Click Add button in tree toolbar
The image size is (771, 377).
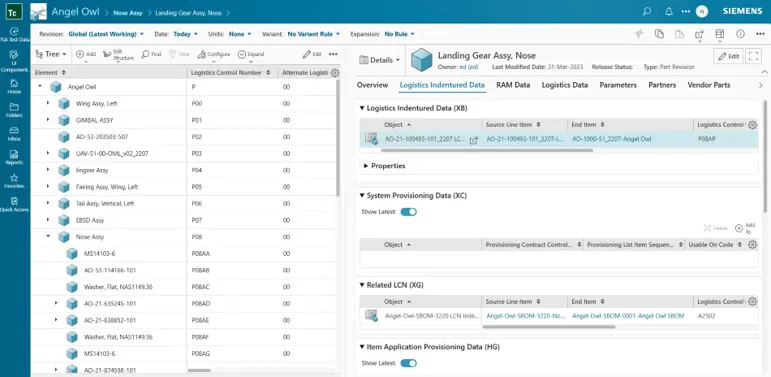click(86, 54)
